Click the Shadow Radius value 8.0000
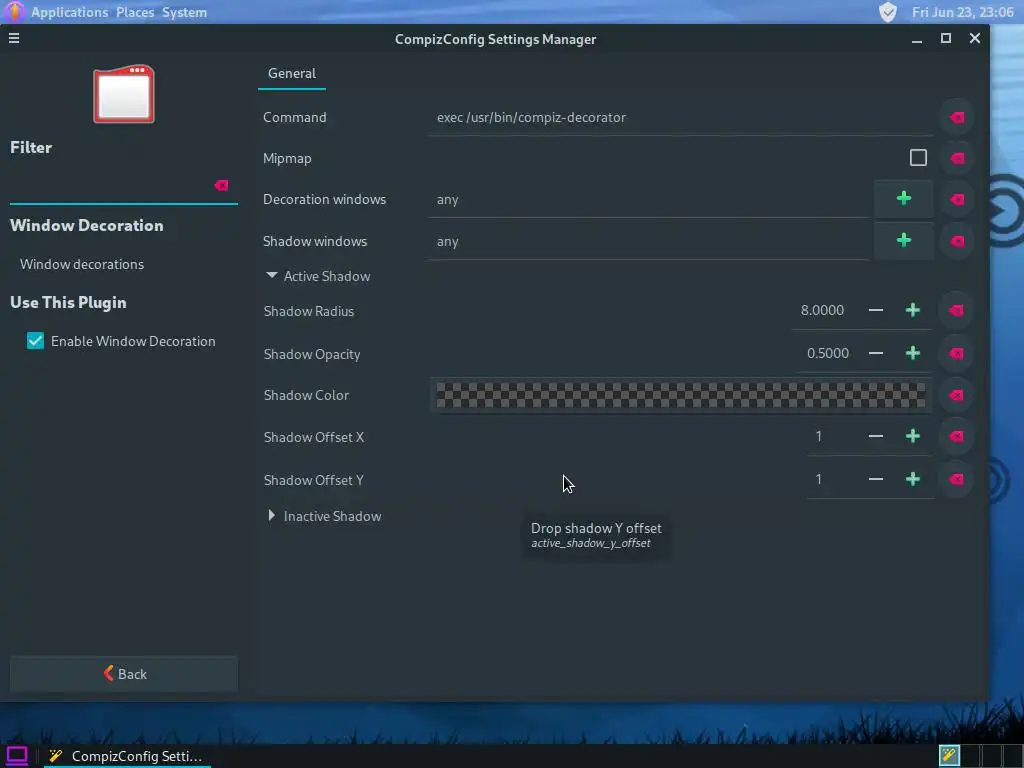1024x768 pixels. tap(822, 310)
